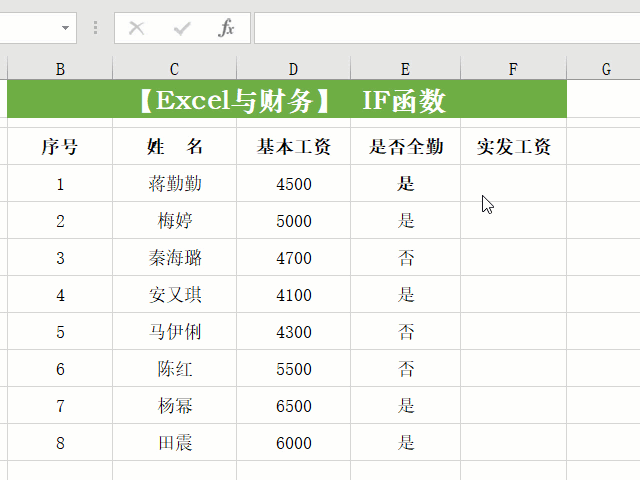
Task: Click the 基本工资 header cell
Action: coord(293,147)
